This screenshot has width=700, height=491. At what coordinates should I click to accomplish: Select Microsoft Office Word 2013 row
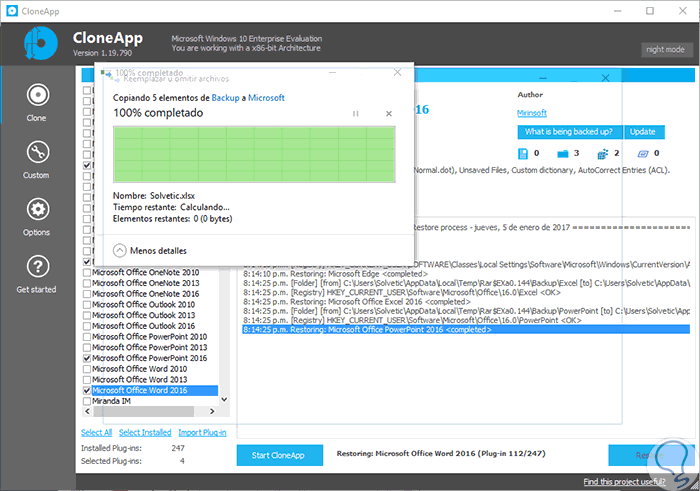[x=140, y=379]
